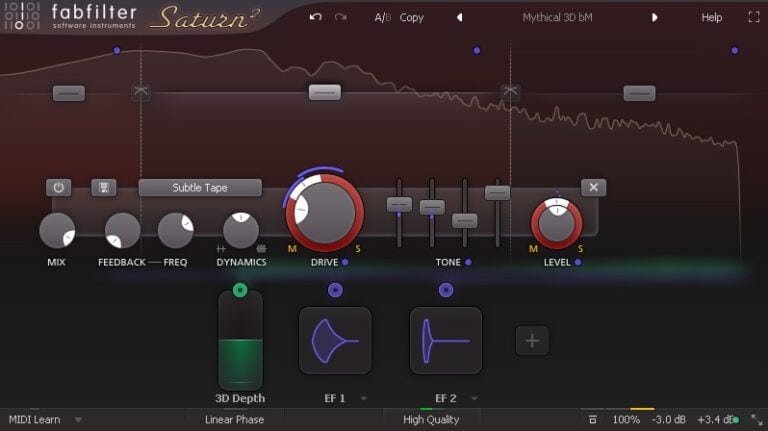
Task: Click the -3.0 dB input level value
Action: click(669, 420)
